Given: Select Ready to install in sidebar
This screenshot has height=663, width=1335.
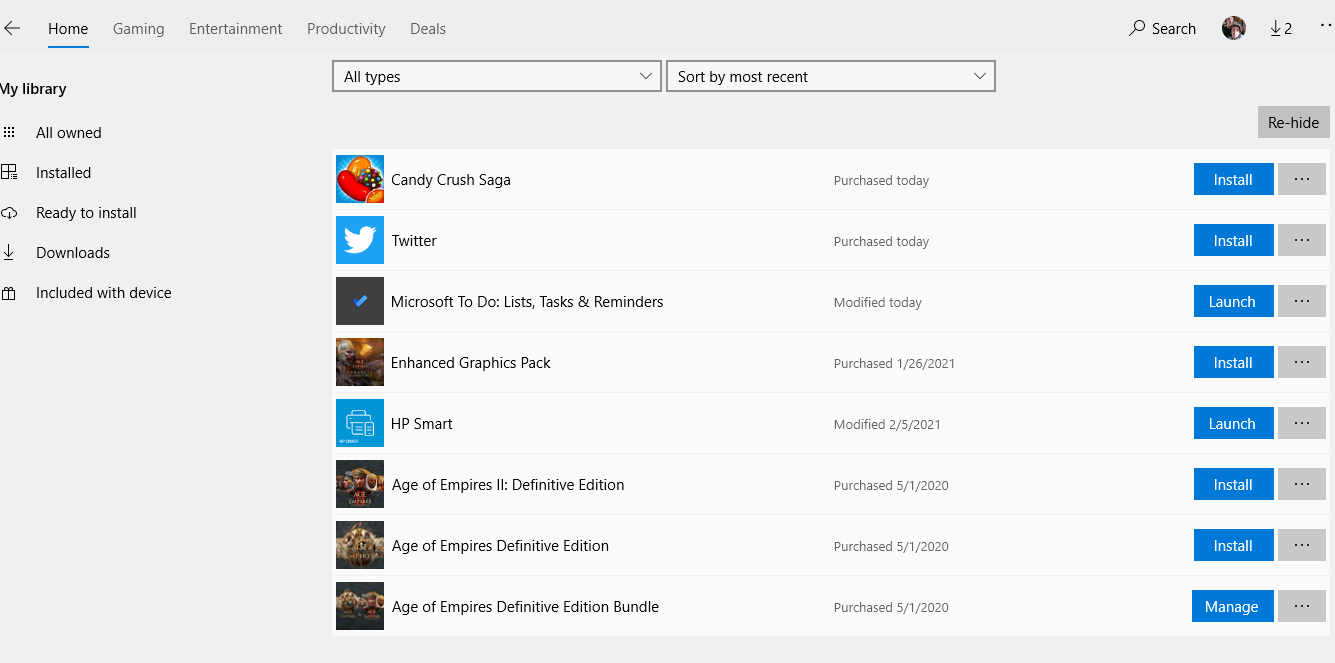Looking at the screenshot, I should tap(86, 213).
